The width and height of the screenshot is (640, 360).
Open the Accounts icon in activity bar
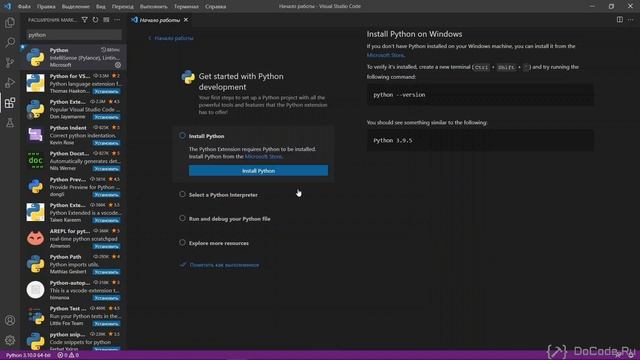(10, 320)
